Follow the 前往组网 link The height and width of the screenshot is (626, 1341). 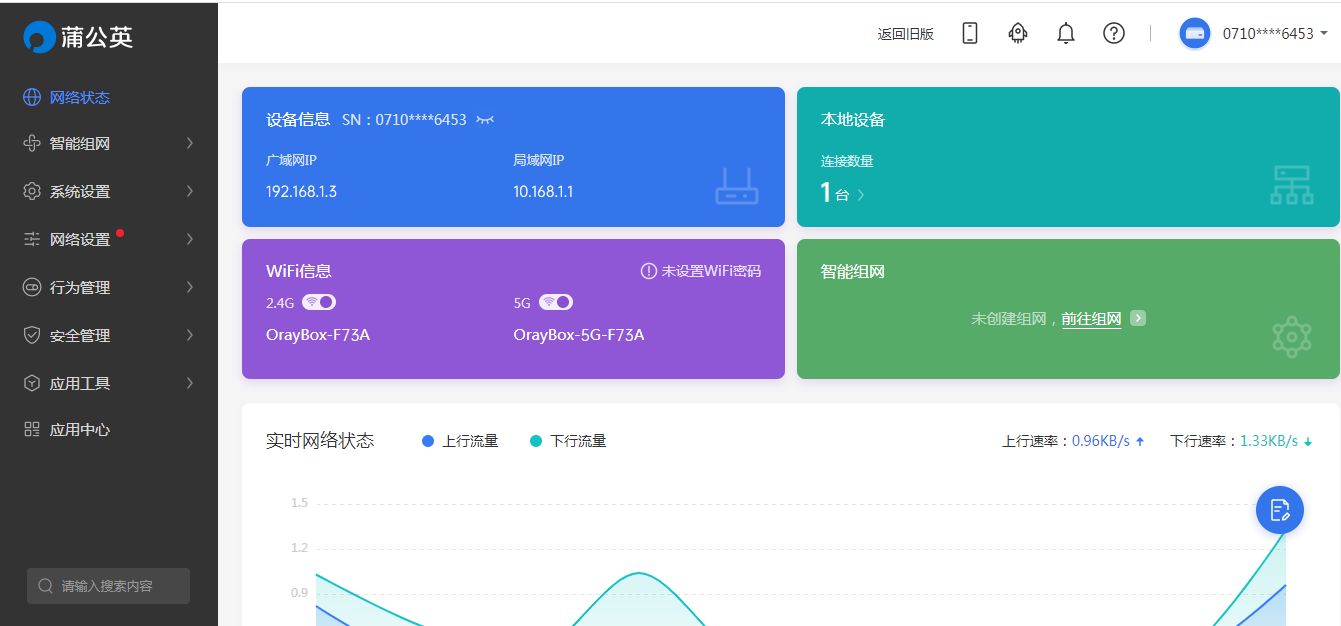(x=1091, y=319)
